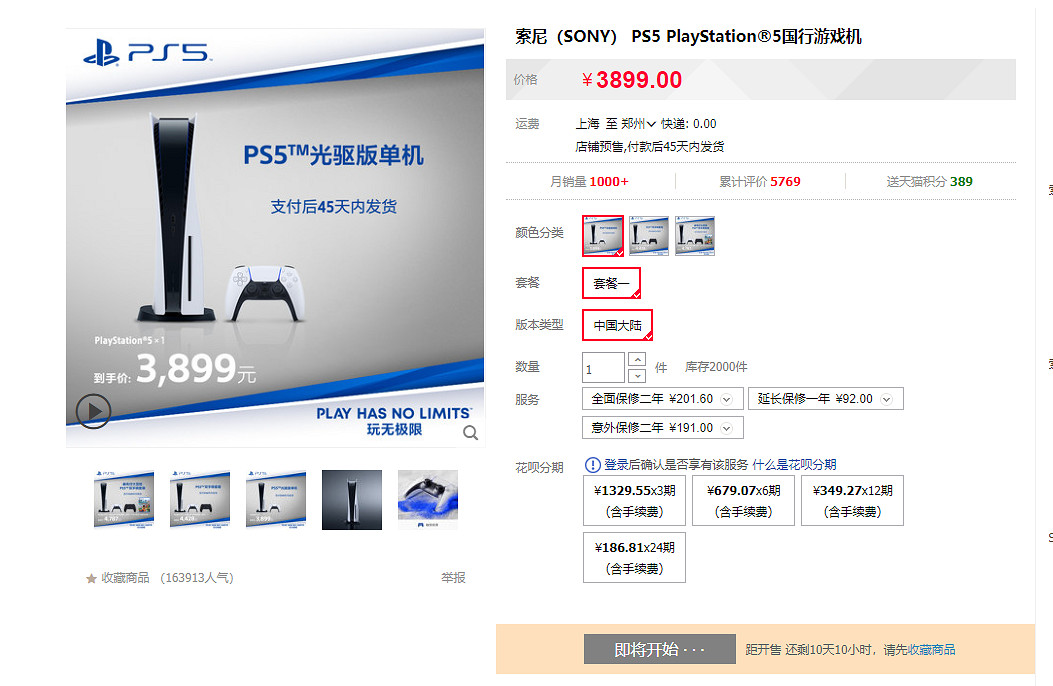The height and width of the screenshot is (686, 1053).
Task: Choose the third color option thumbnail
Action: click(695, 236)
